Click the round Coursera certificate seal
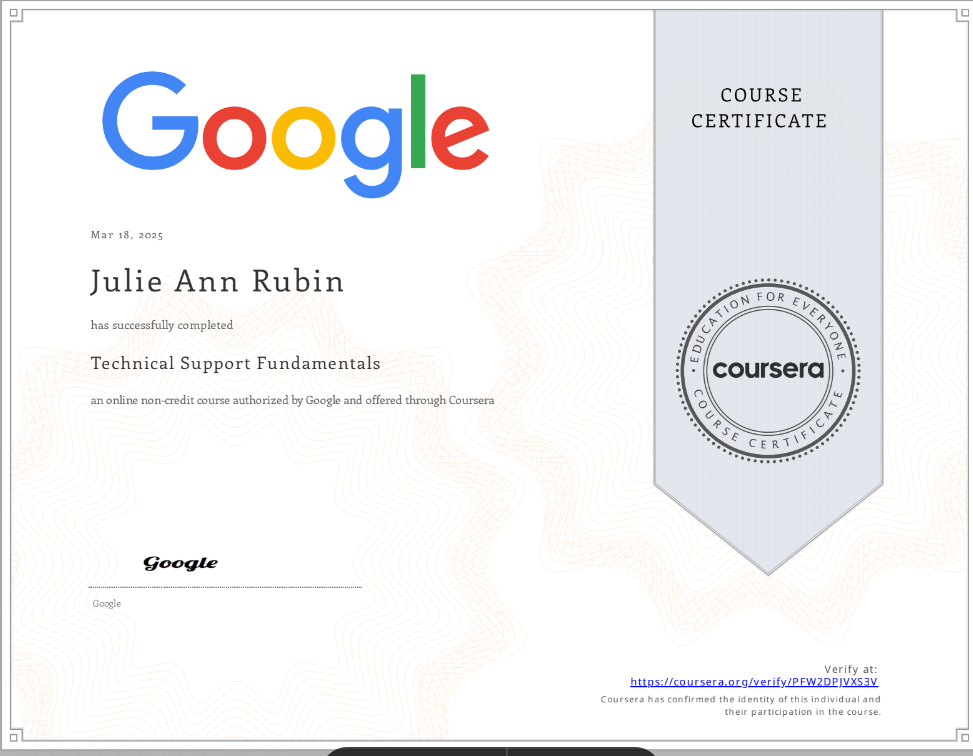The height and width of the screenshot is (756, 973). pyautogui.click(x=768, y=371)
